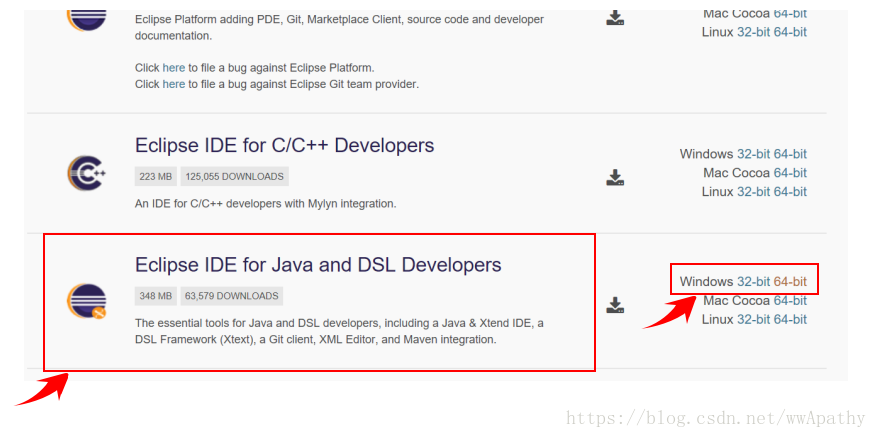Download Linux 32-bit for Eclipse Platform package
Viewport: 877px width, 438px height.
(753, 32)
